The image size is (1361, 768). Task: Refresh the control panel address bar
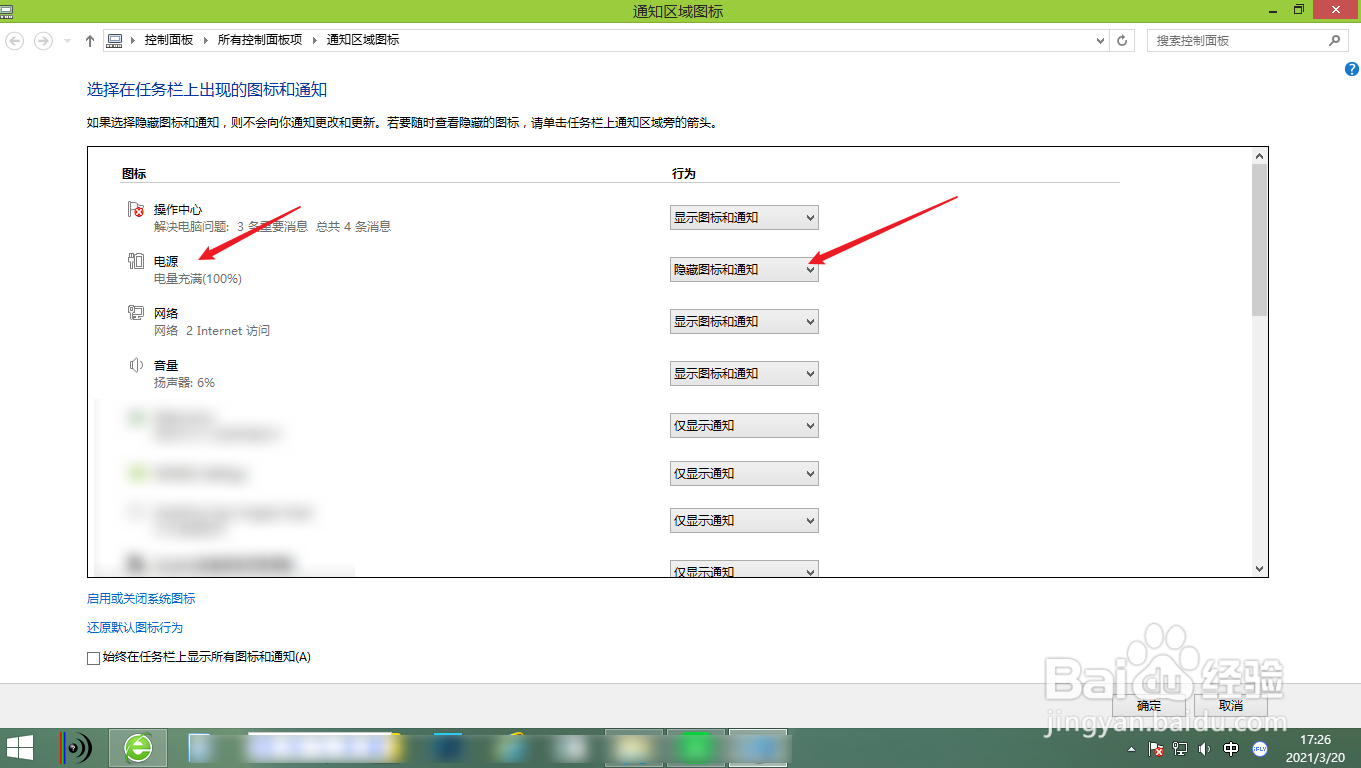1122,40
